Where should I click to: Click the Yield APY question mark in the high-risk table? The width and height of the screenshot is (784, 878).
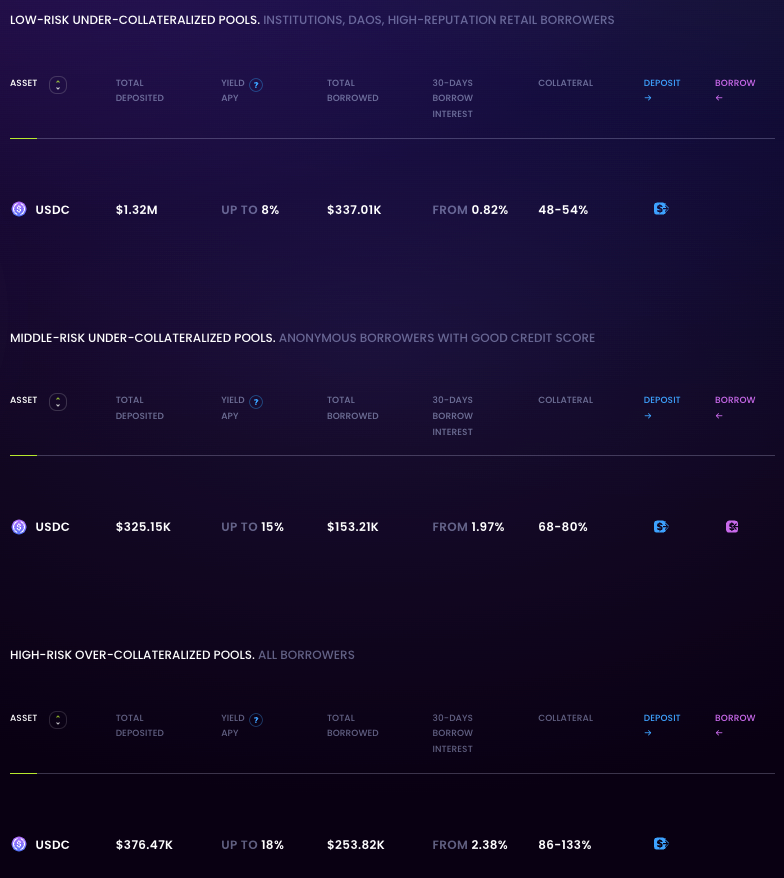click(x=256, y=720)
